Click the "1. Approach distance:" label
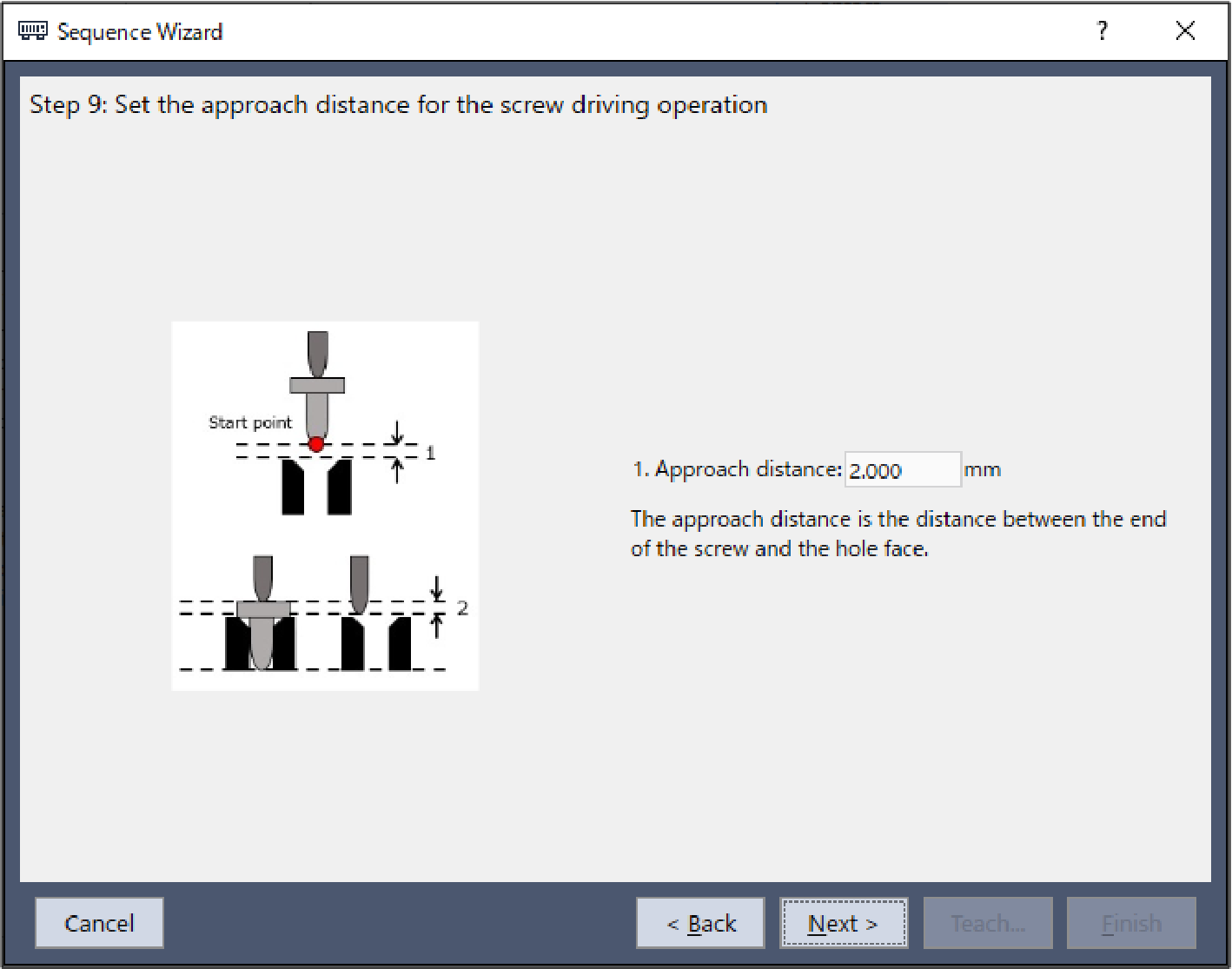 [737, 469]
